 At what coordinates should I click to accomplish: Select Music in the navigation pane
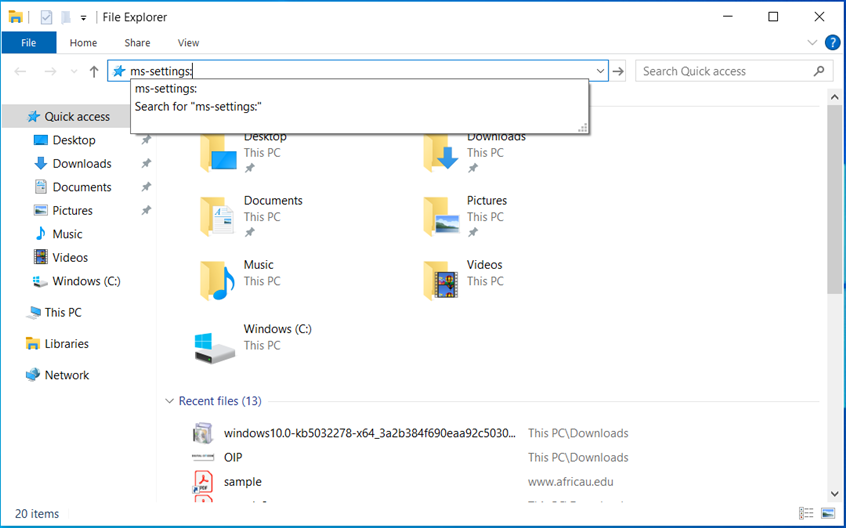click(x=67, y=234)
